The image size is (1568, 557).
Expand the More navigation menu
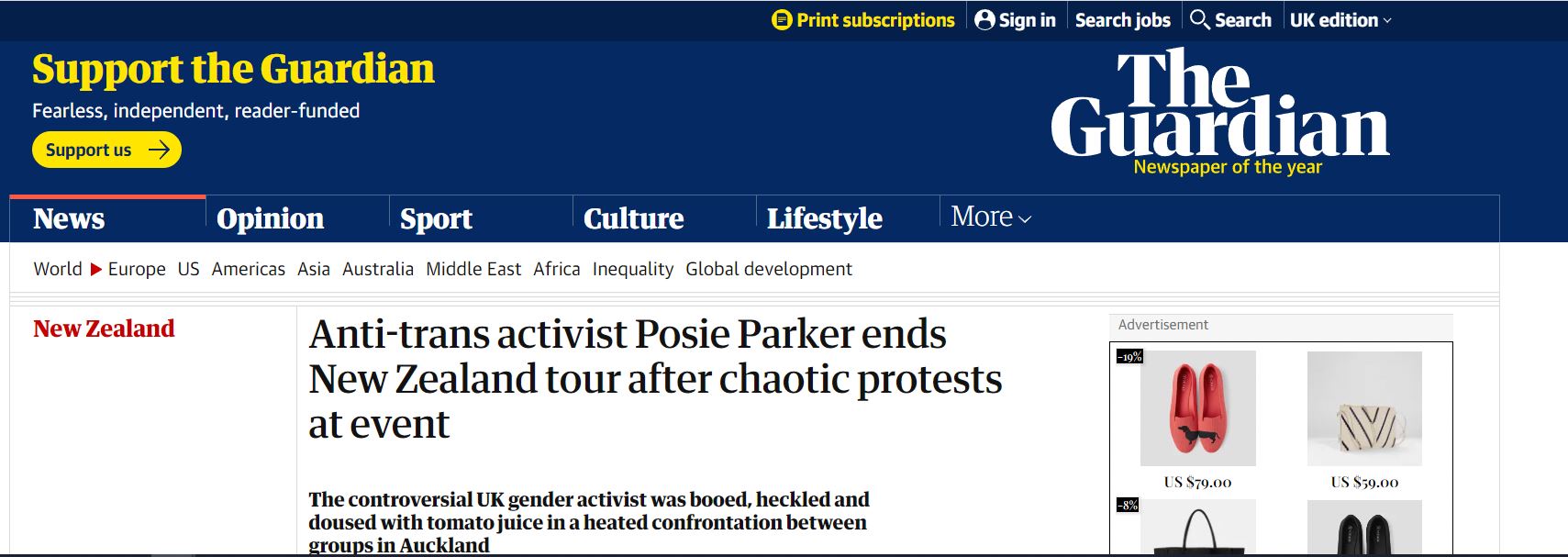coord(991,217)
